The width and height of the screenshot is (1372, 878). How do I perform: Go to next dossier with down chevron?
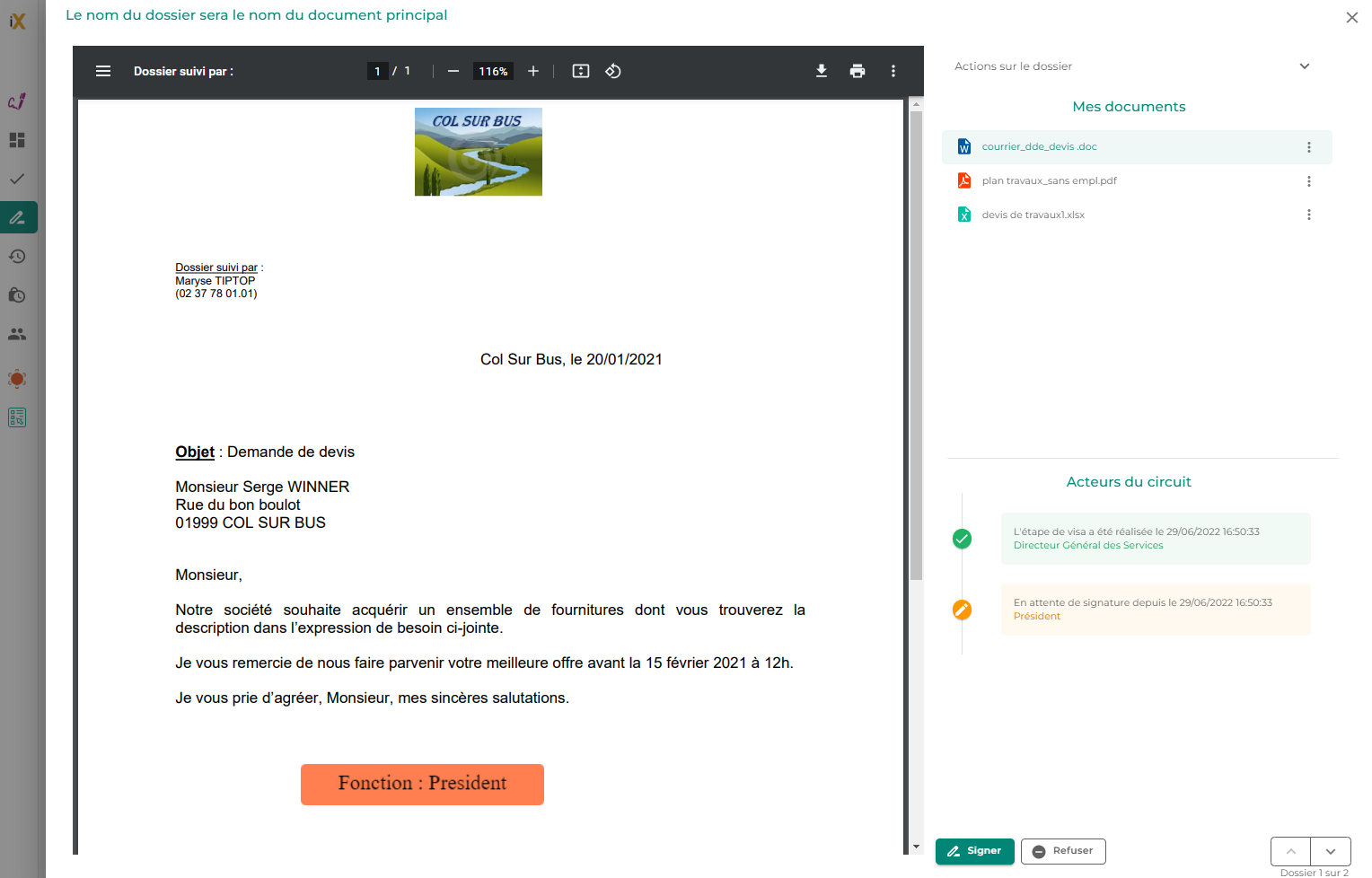pyautogui.click(x=1331, y=851)
